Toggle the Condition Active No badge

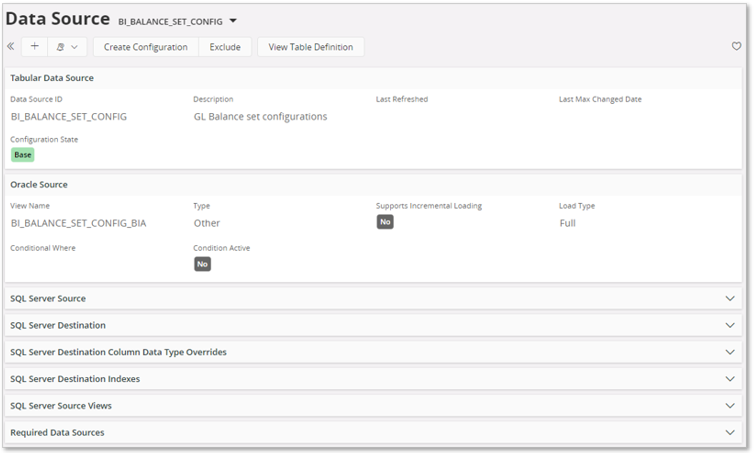(202, 264)
